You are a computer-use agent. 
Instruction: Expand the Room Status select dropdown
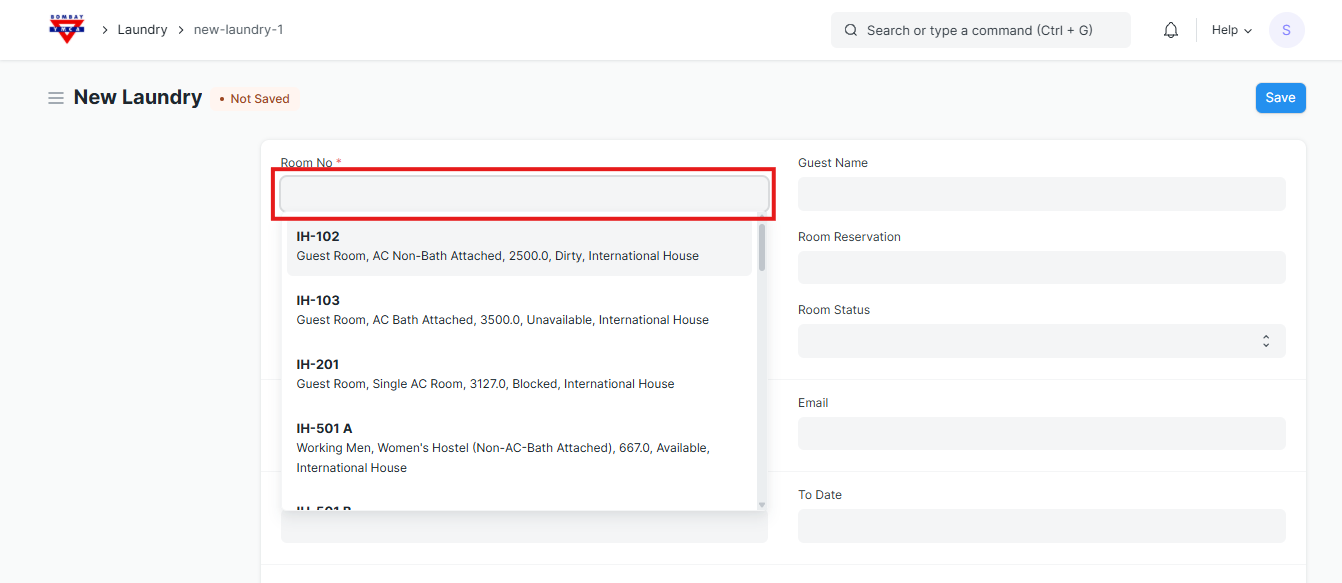1041,341
